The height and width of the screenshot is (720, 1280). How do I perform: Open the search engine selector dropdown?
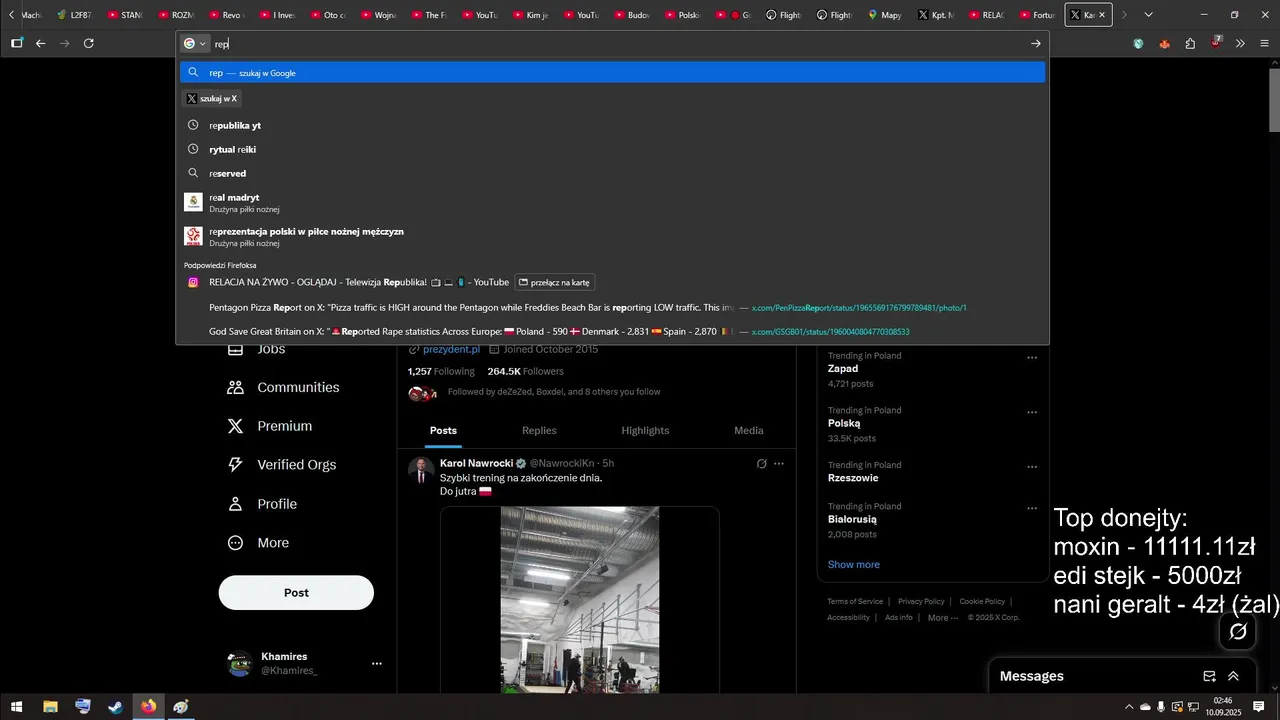tap(195, 44)
